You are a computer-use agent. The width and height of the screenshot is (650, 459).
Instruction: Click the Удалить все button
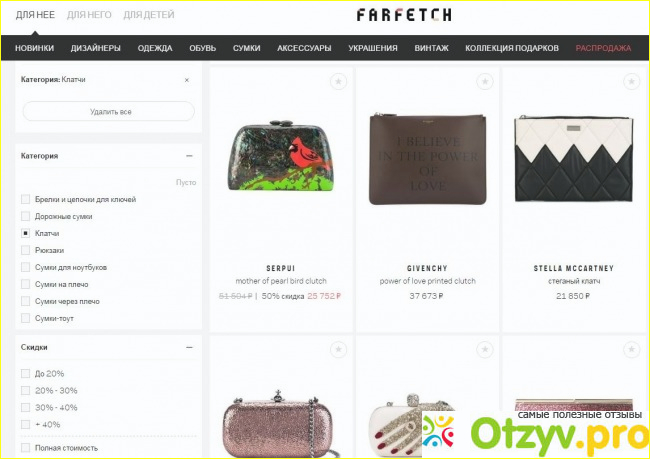tap(109, 112)
